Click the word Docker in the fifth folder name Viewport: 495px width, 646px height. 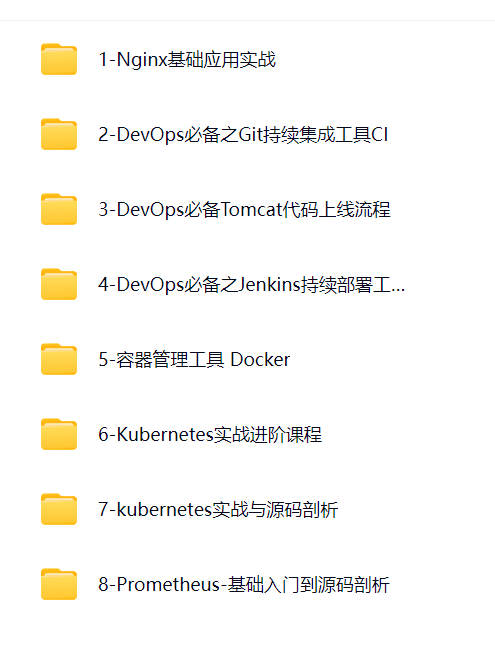pyautogui.click(x=260, y=360)
